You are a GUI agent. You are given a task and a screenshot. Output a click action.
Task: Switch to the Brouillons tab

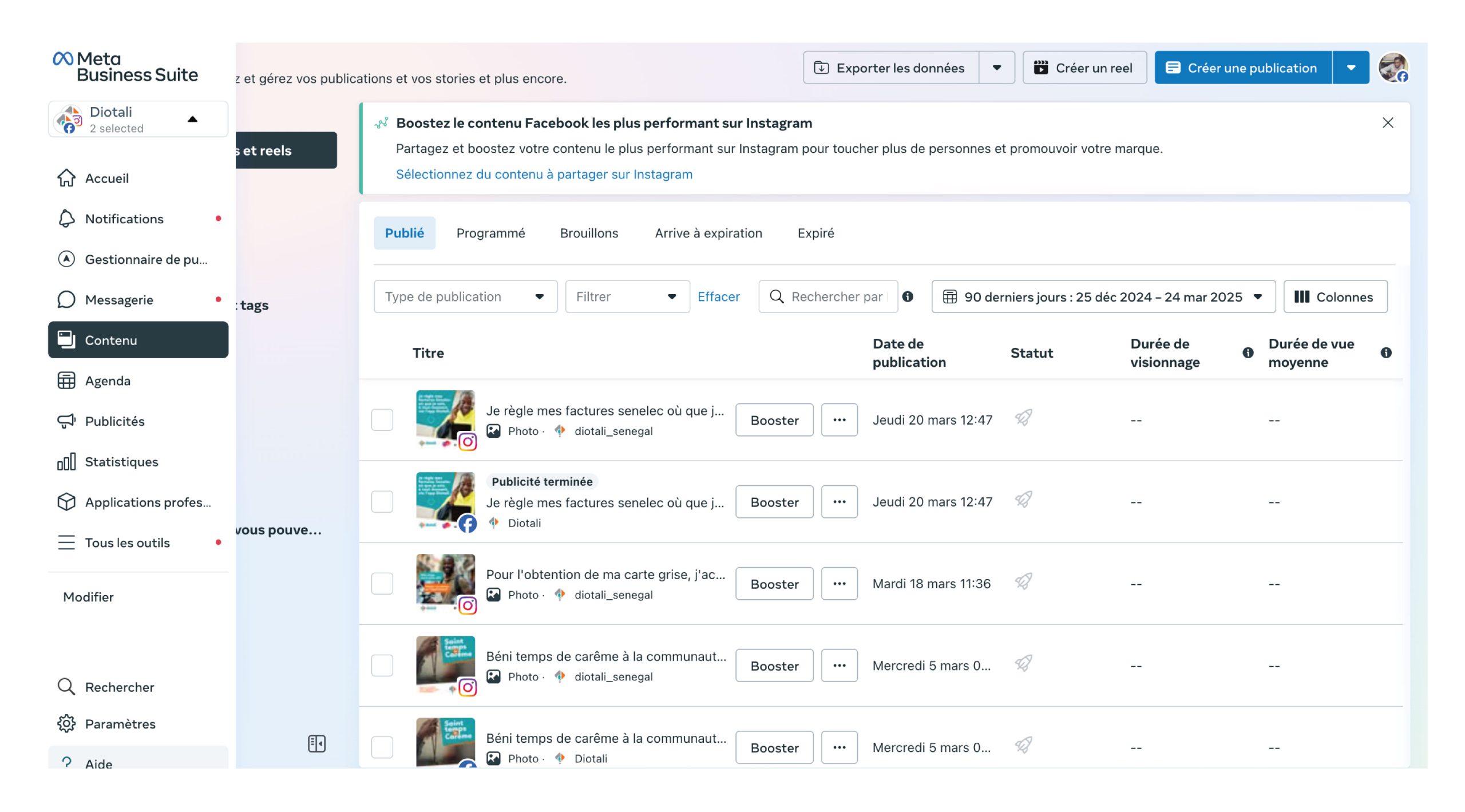[589, 233]
